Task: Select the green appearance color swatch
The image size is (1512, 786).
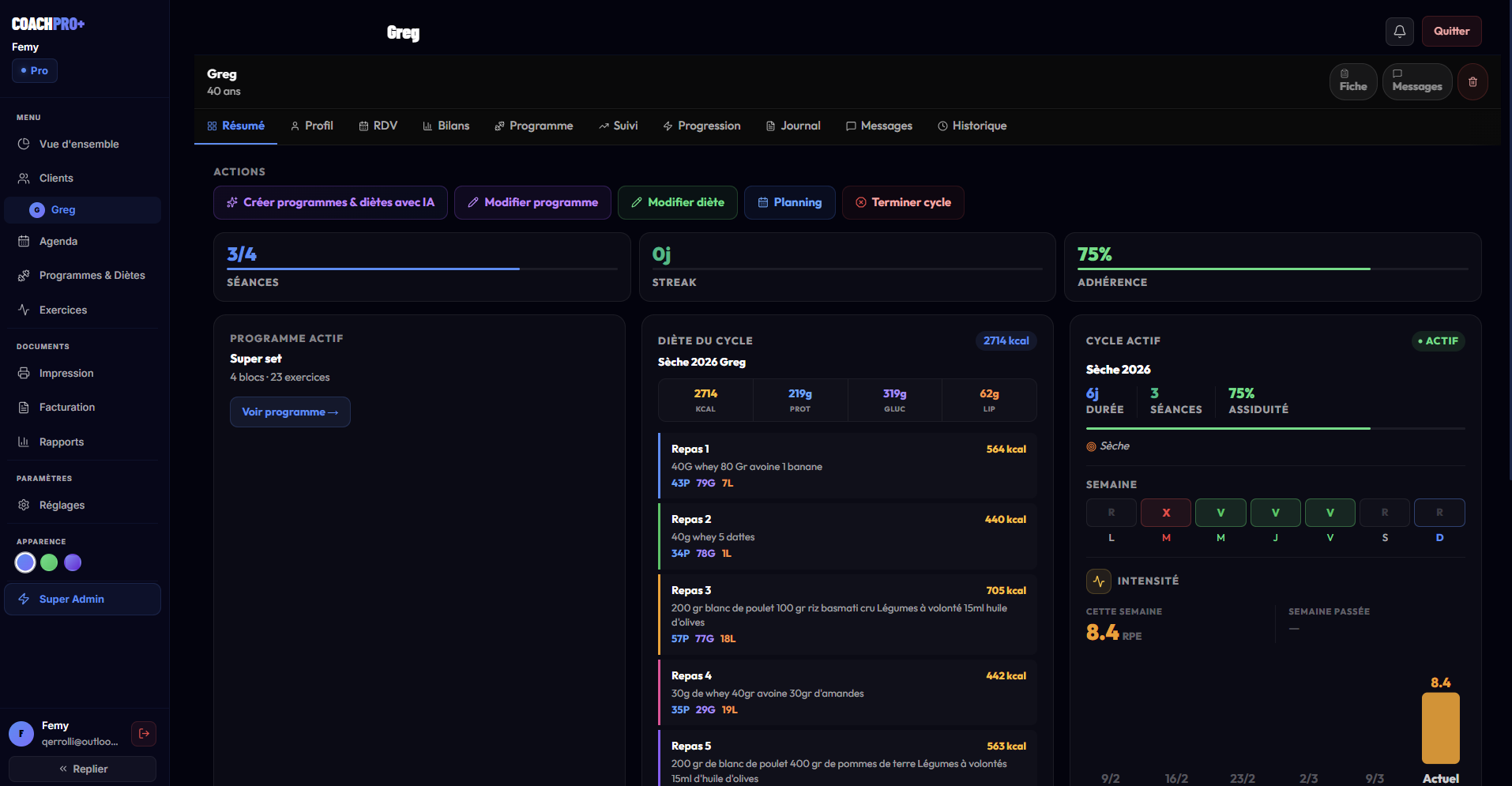Action: [x=49, y=563]
